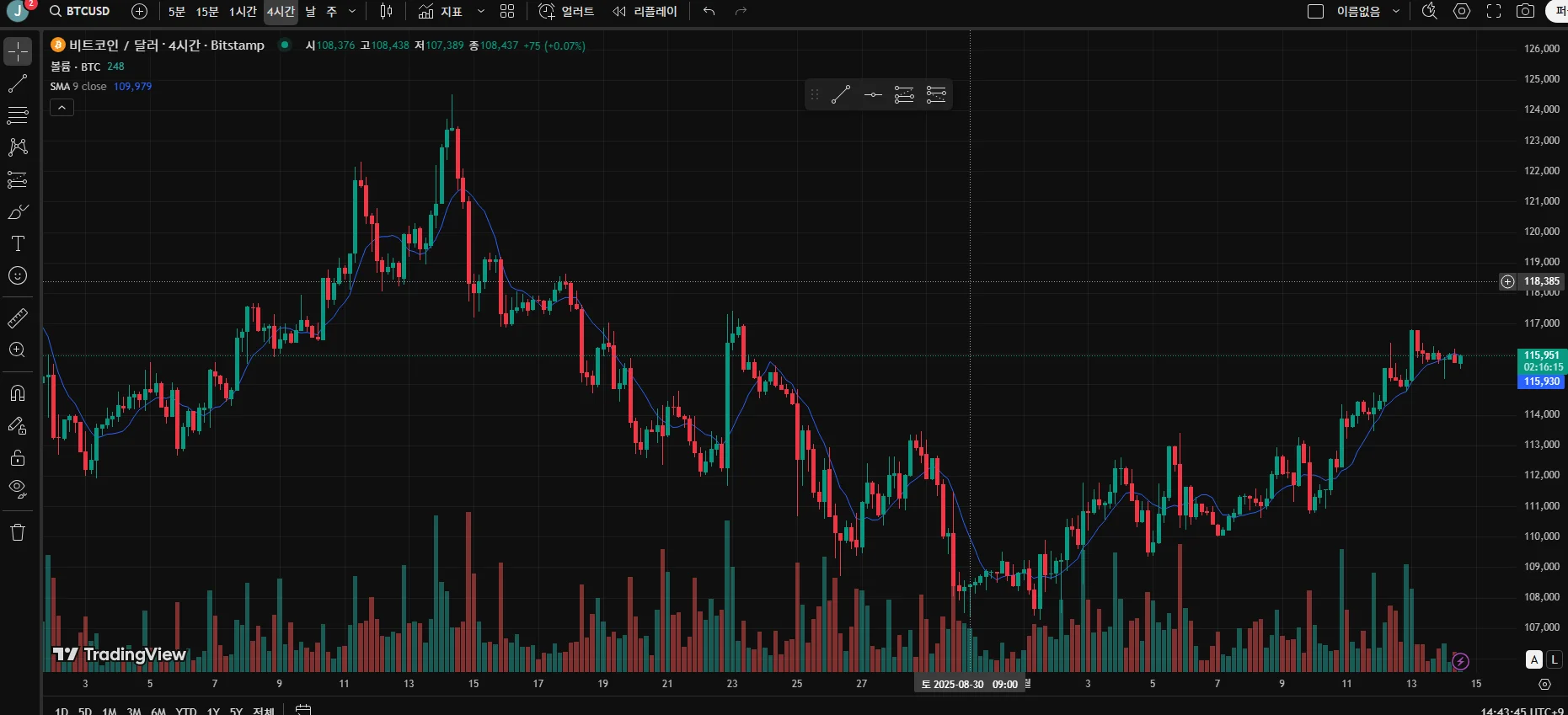Open the 지표 indicators dialog
The image size is (1568, 715).
(x=441, y=11)
